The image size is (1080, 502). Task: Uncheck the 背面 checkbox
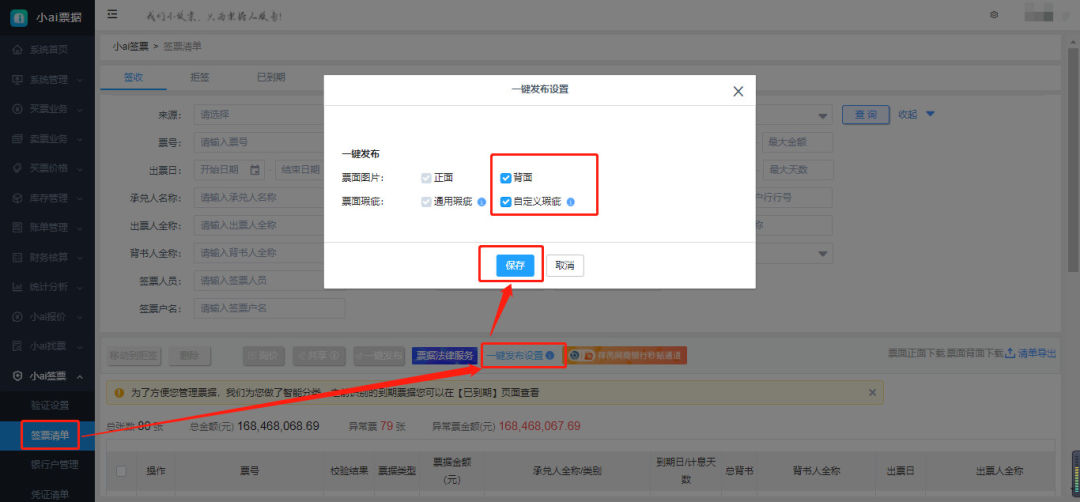pyautogui.click(x=506, y=178)
